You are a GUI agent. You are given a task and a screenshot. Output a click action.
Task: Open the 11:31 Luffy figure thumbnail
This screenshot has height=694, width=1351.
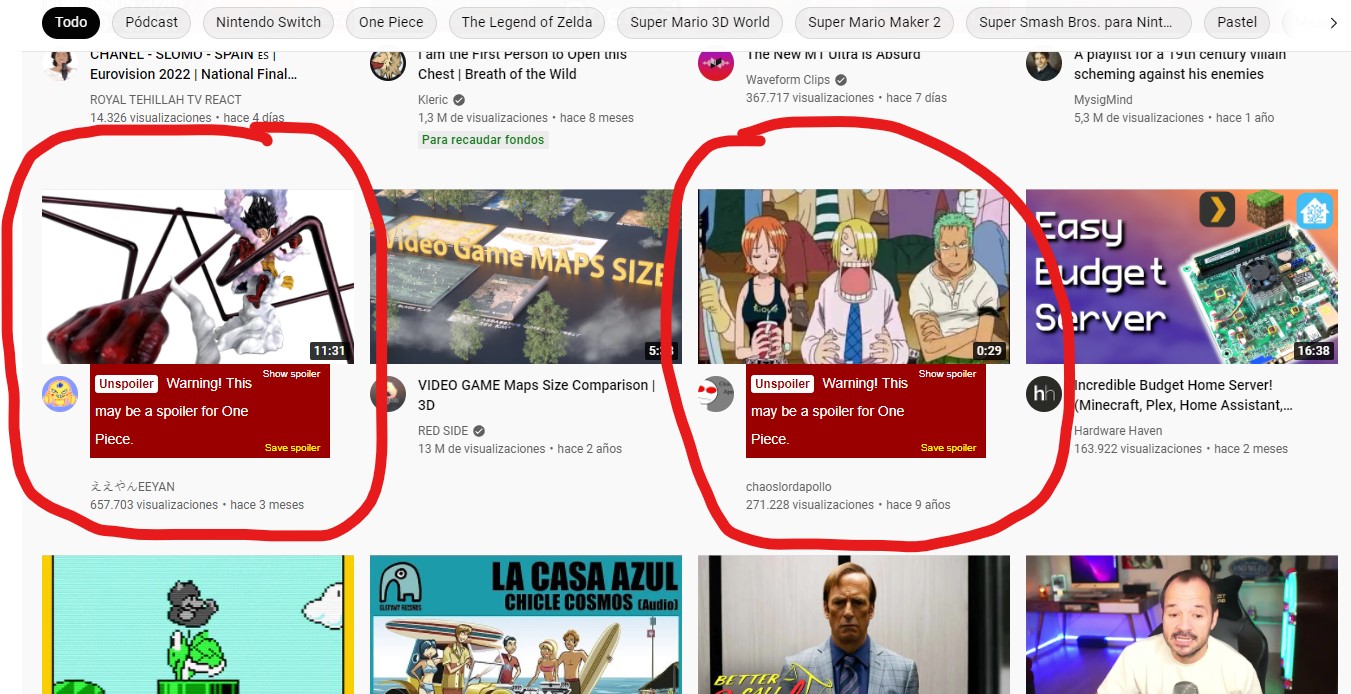[198, 276]
